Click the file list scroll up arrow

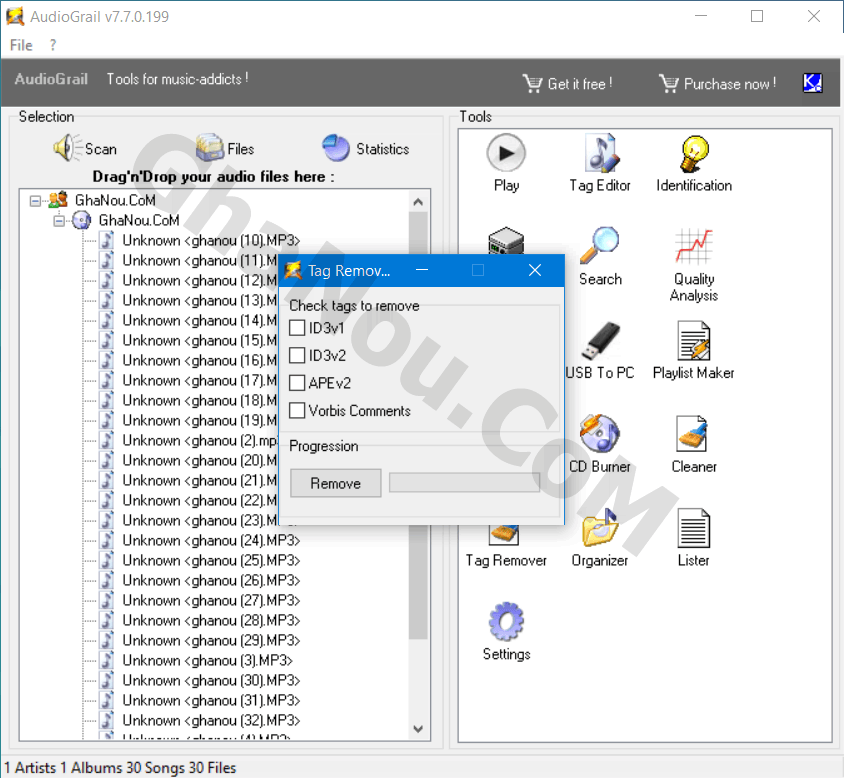point(418,202)
